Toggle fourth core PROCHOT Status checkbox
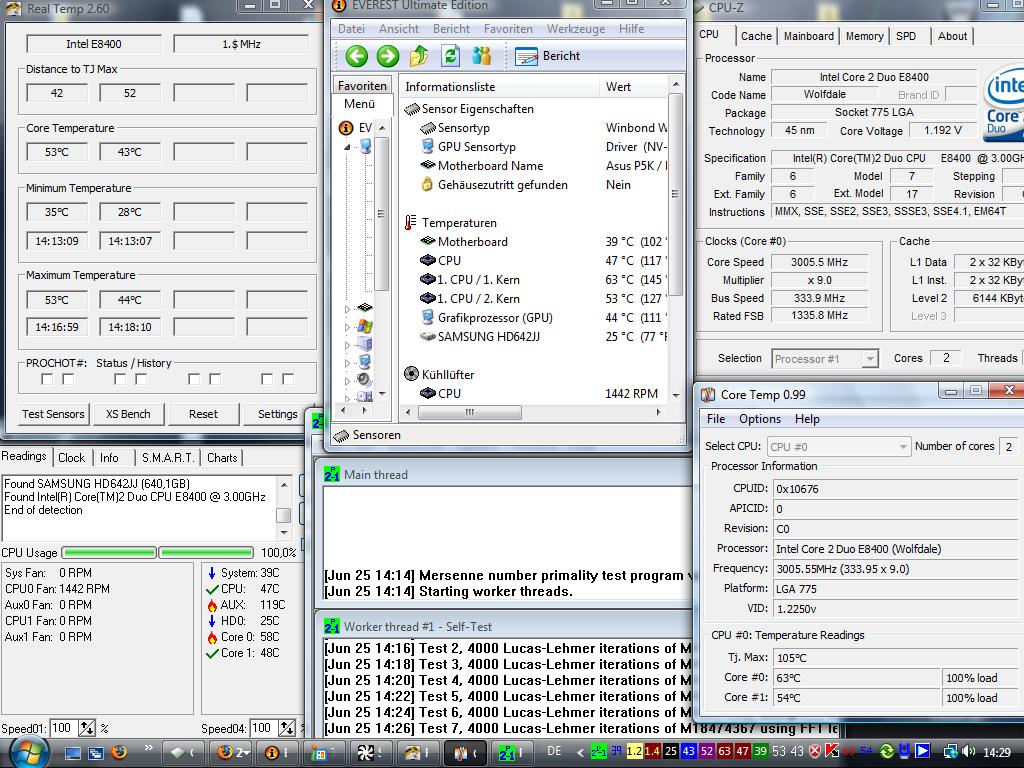Screen dimensions: 1024x768 pyautogui.click(x=266, y=379)
